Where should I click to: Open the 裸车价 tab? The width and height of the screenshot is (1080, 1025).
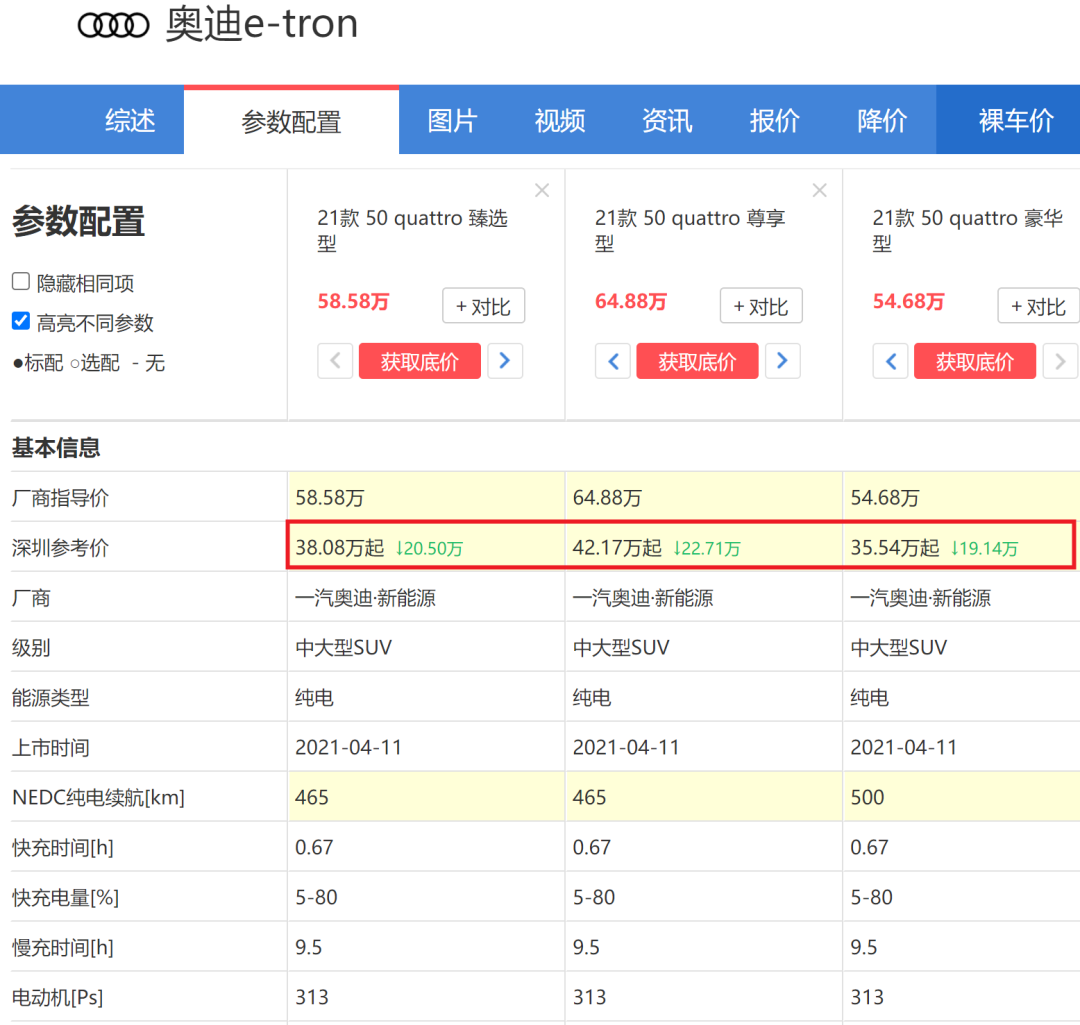pos(1008,121)
